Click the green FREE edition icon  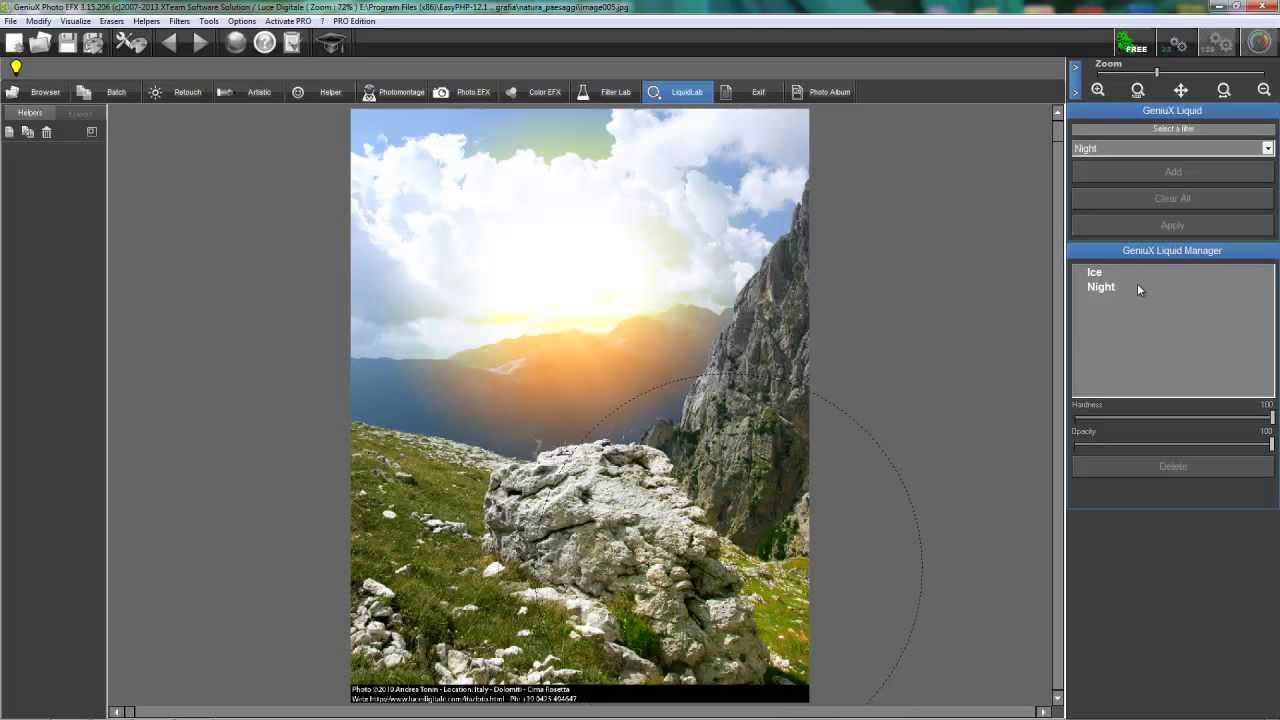[1133, 43]
